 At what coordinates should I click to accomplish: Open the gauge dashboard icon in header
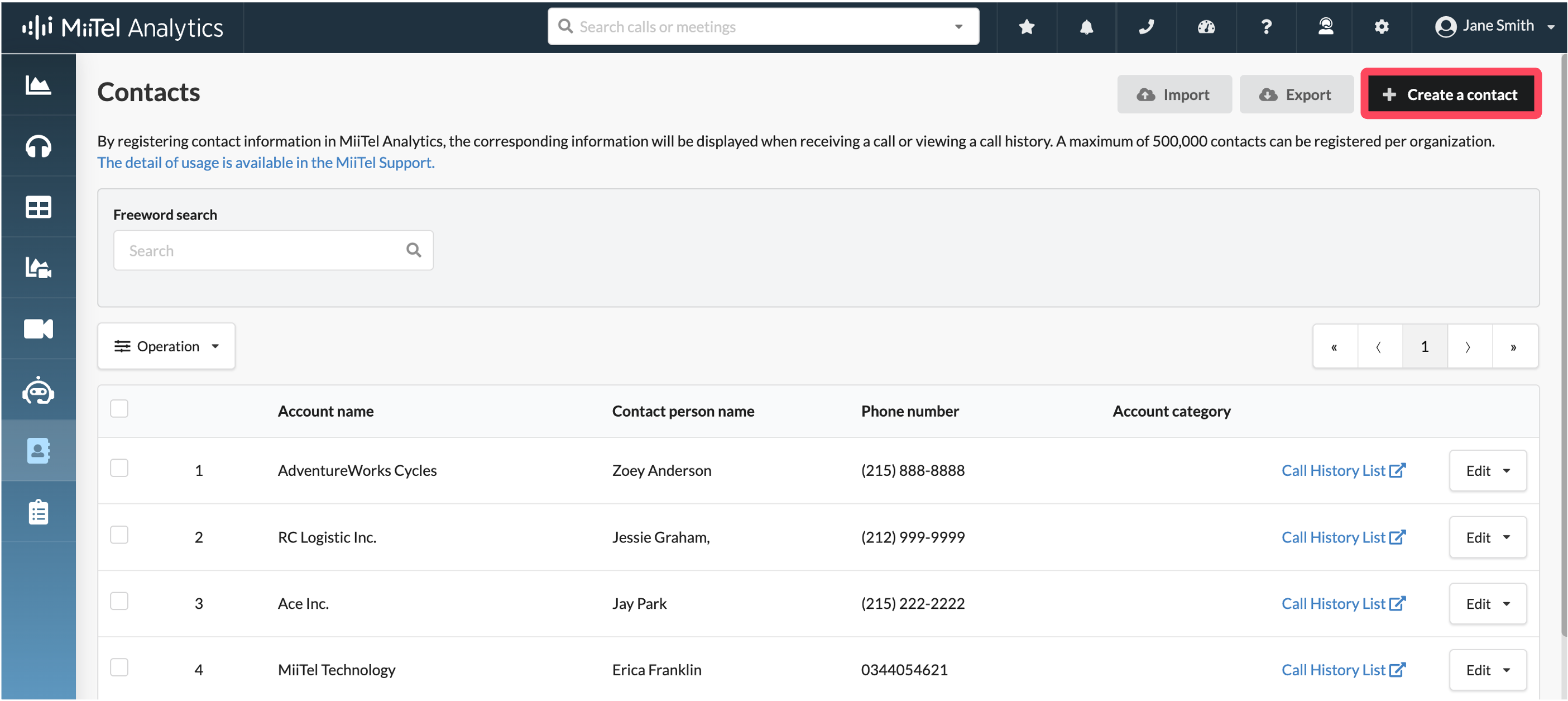(1206, 26)
